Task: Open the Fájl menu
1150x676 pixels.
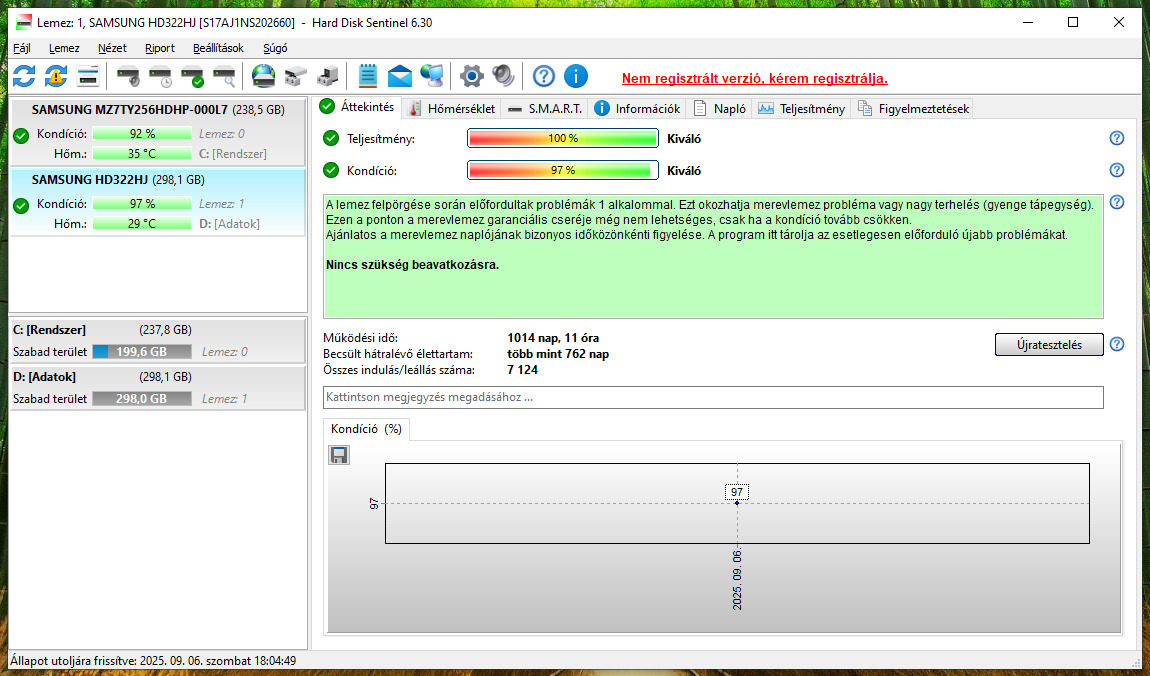Action: tap(22, 48)
